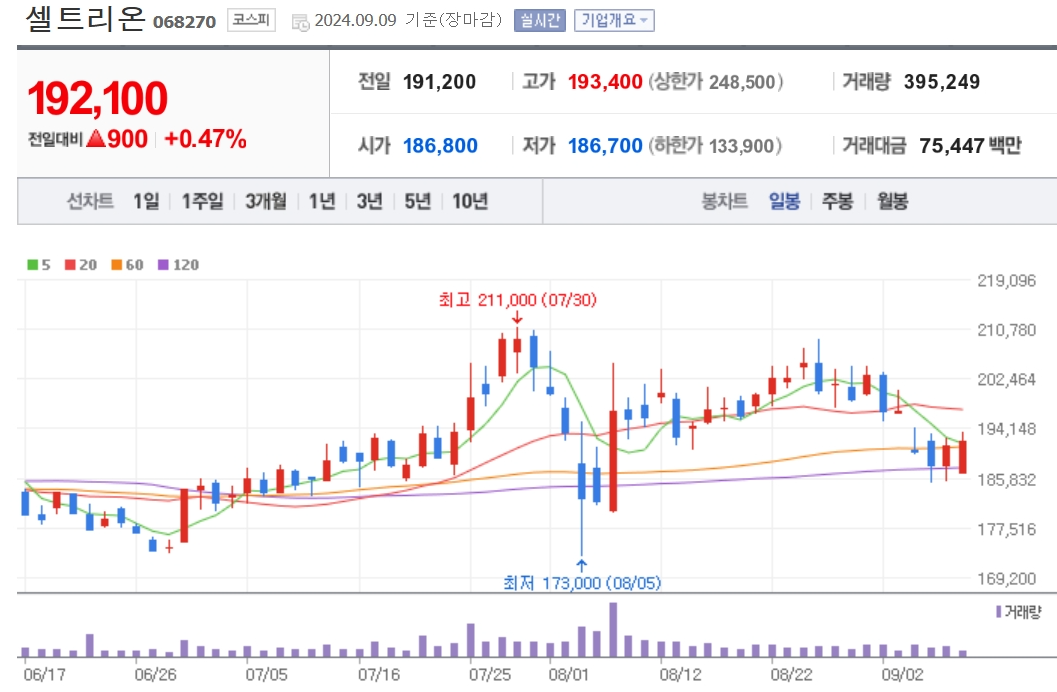Screen dimensions: 1057x692
Task: Click the 실시간 real-time button
Action: [x=539, y=20]
